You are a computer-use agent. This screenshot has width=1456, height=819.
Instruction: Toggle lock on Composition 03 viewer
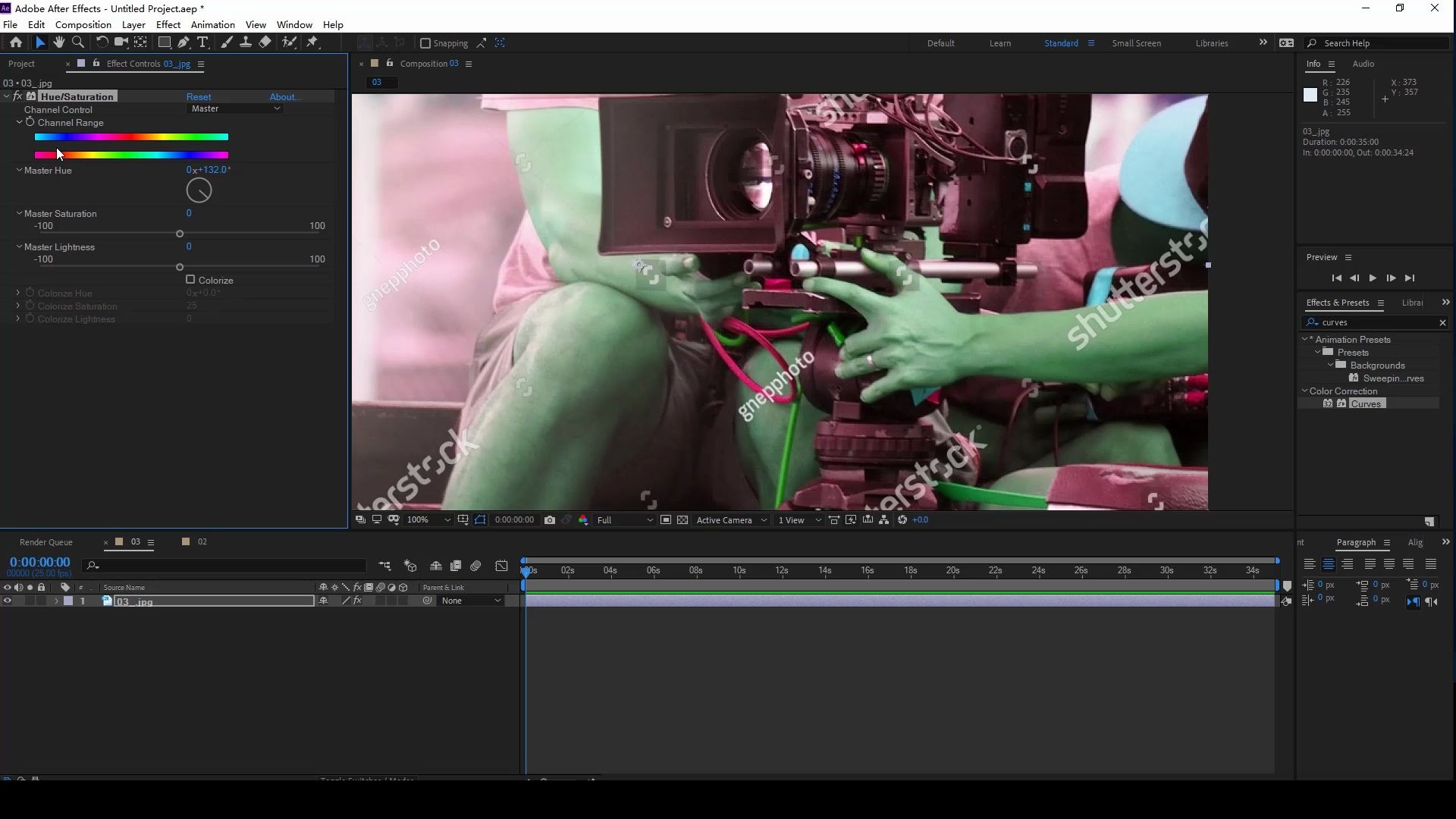tap(390, 64)
